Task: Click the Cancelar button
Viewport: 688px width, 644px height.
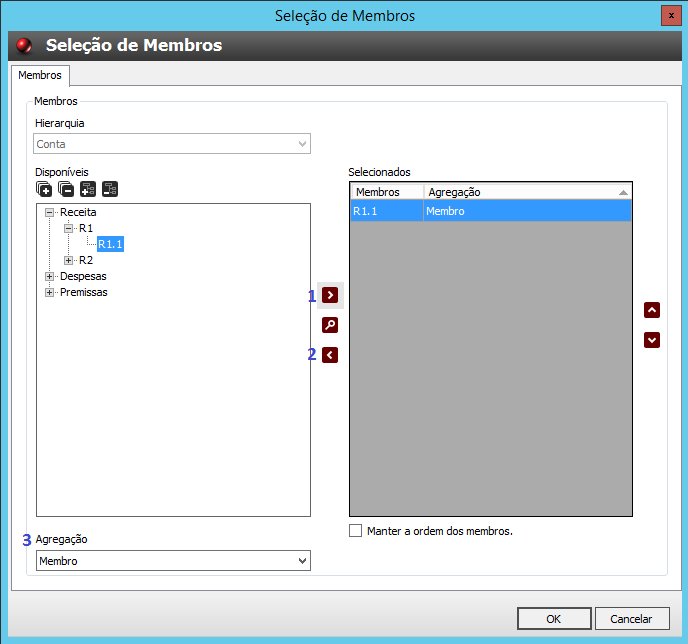Action: 632,619
